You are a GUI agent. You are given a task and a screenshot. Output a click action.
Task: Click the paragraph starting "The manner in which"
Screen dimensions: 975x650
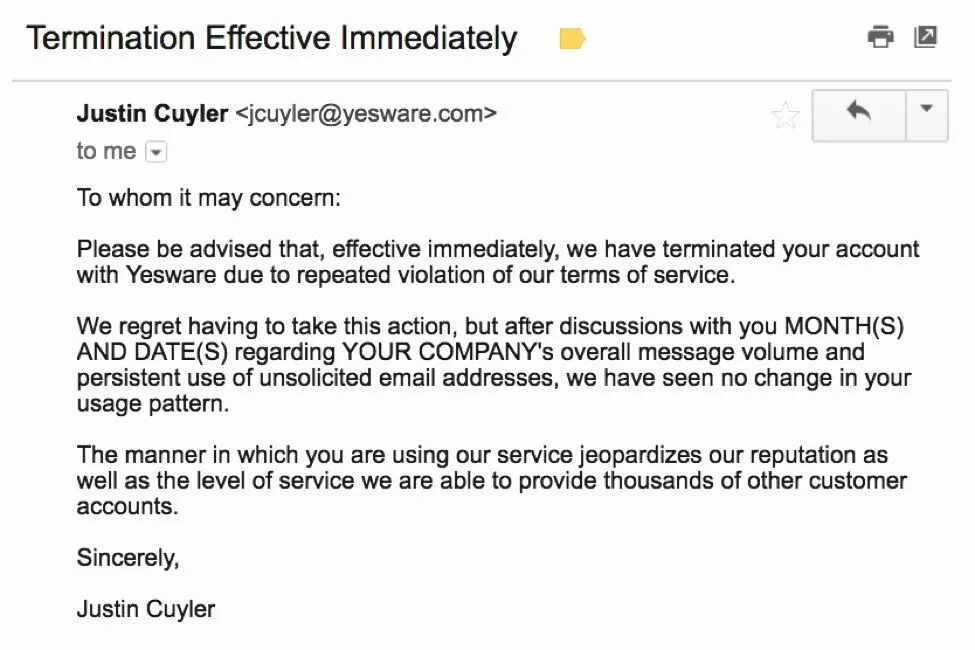pos(491,481)
